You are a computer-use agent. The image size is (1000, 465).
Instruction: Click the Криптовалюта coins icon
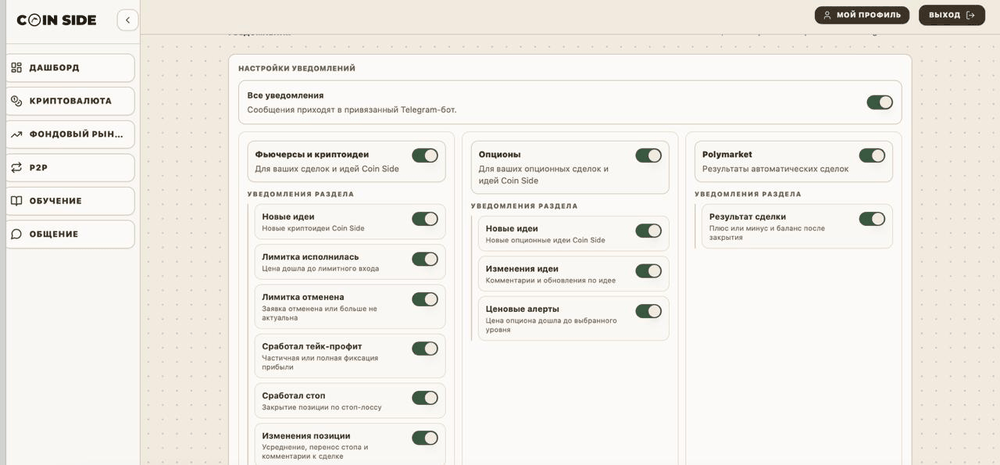pos(17,101)
